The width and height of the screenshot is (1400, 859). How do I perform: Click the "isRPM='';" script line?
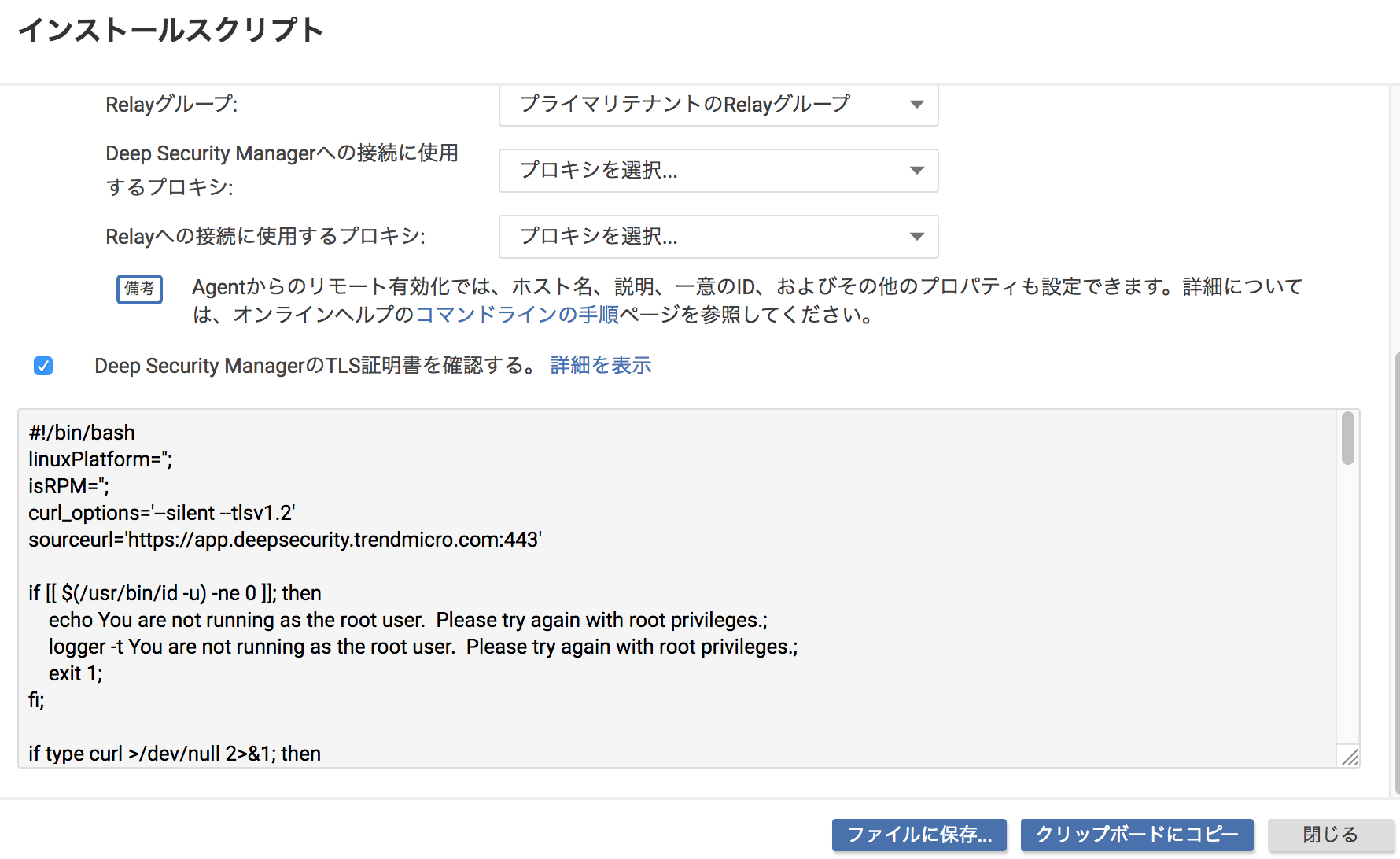point(68,486)
